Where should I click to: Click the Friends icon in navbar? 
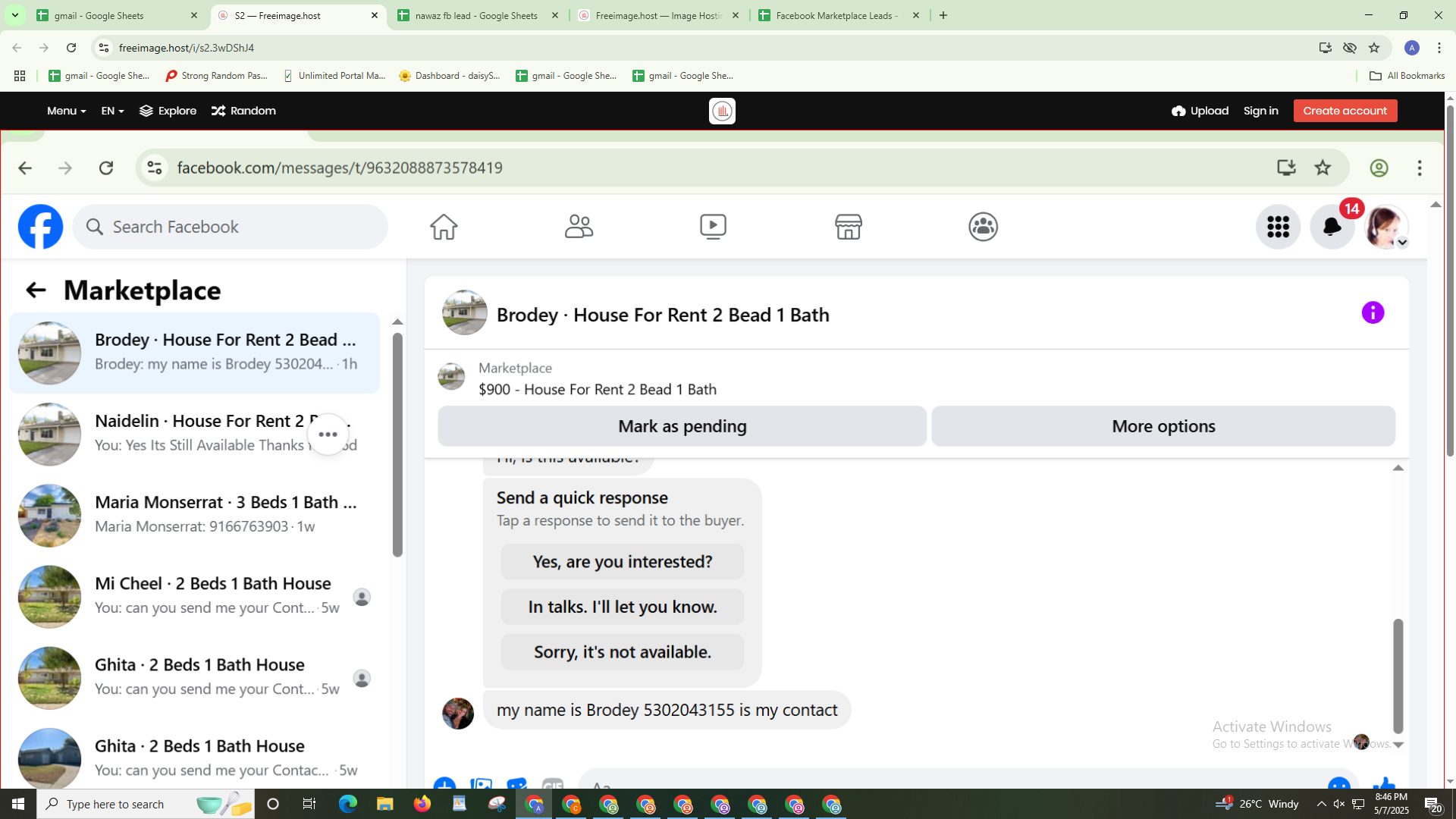(579, 226)
